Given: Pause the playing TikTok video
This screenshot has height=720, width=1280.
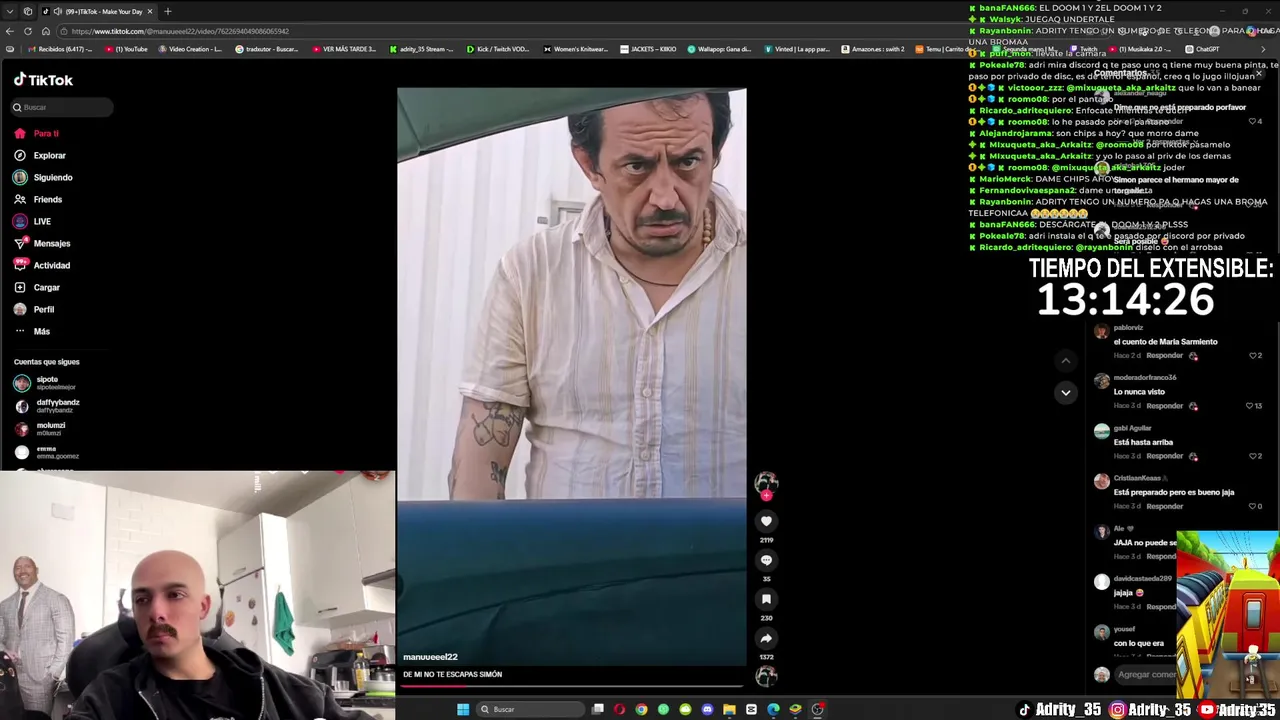Looking at the screenshot, I should click(571, 377).
